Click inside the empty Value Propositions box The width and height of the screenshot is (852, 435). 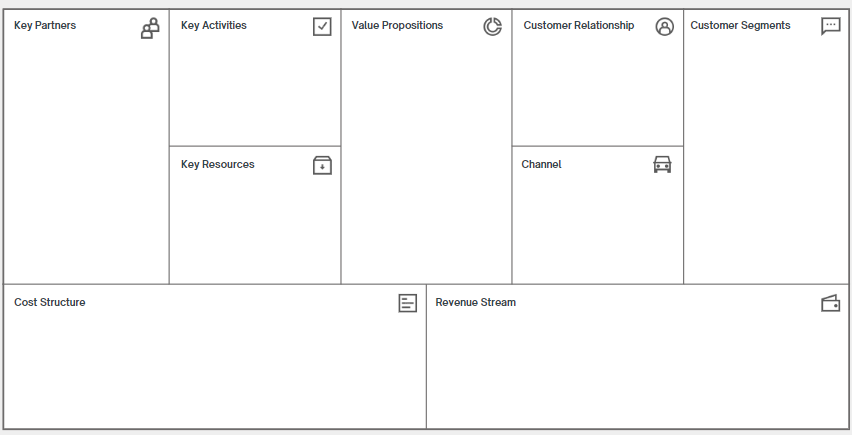(426, 160)
